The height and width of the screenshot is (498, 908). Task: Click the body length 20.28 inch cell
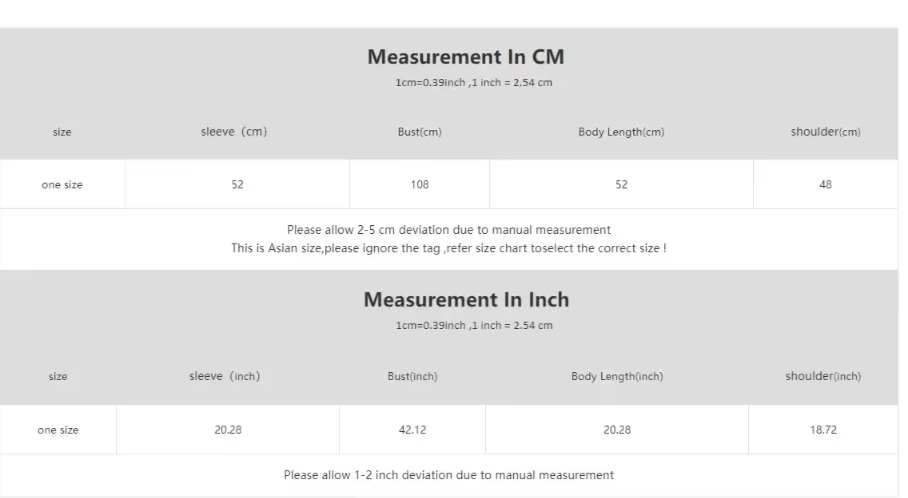[x=617, y=430]
